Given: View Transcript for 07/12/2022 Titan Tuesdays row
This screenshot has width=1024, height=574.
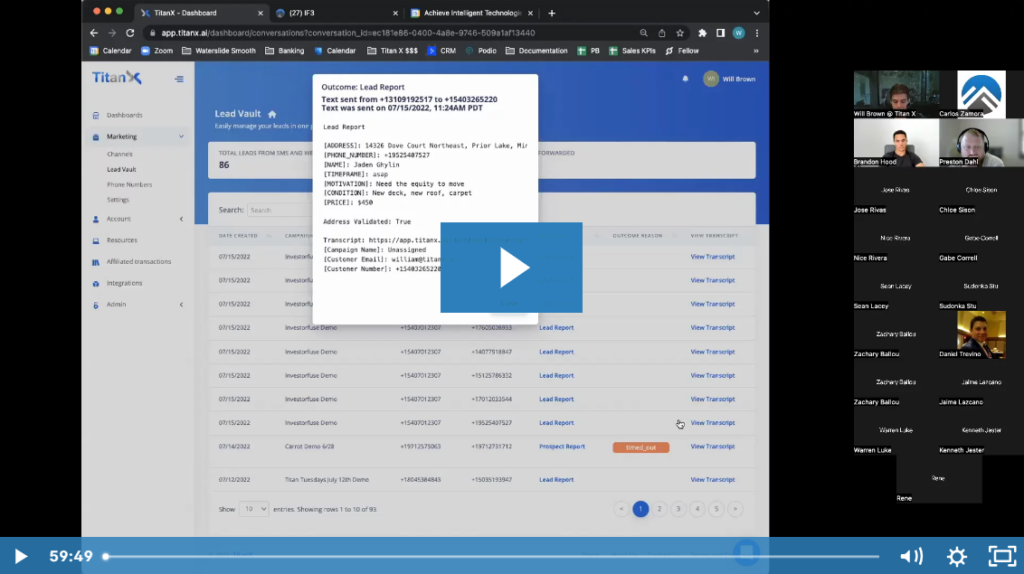Looking at the screenshot, I should tap(712, 479).
